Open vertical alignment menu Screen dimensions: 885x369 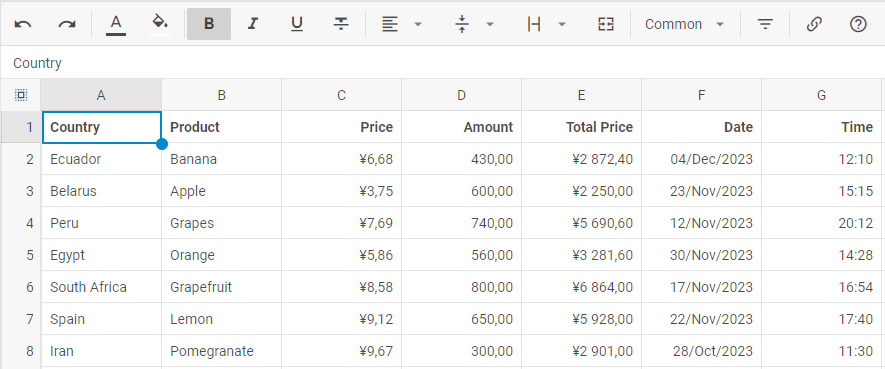pos(474,24)
